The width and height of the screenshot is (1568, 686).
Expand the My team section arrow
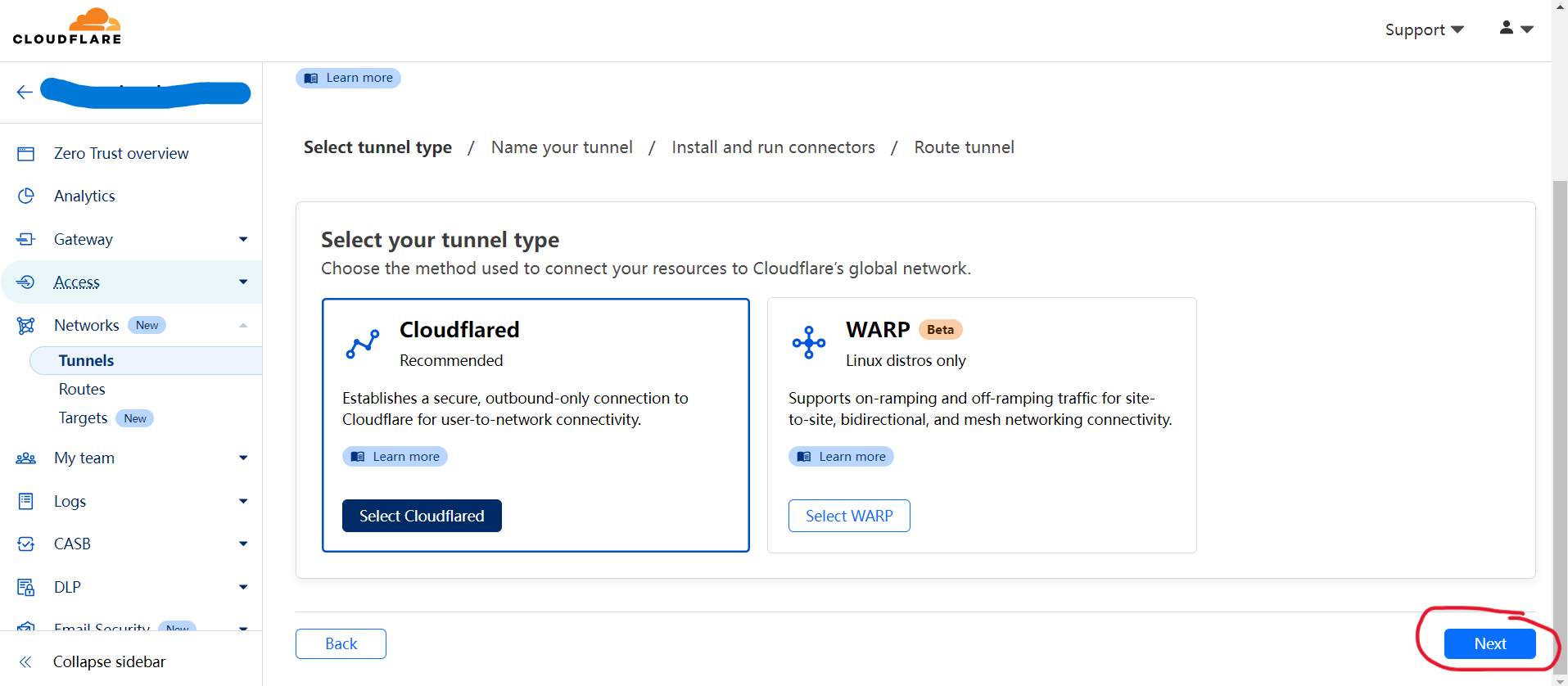tap(243, 458)
